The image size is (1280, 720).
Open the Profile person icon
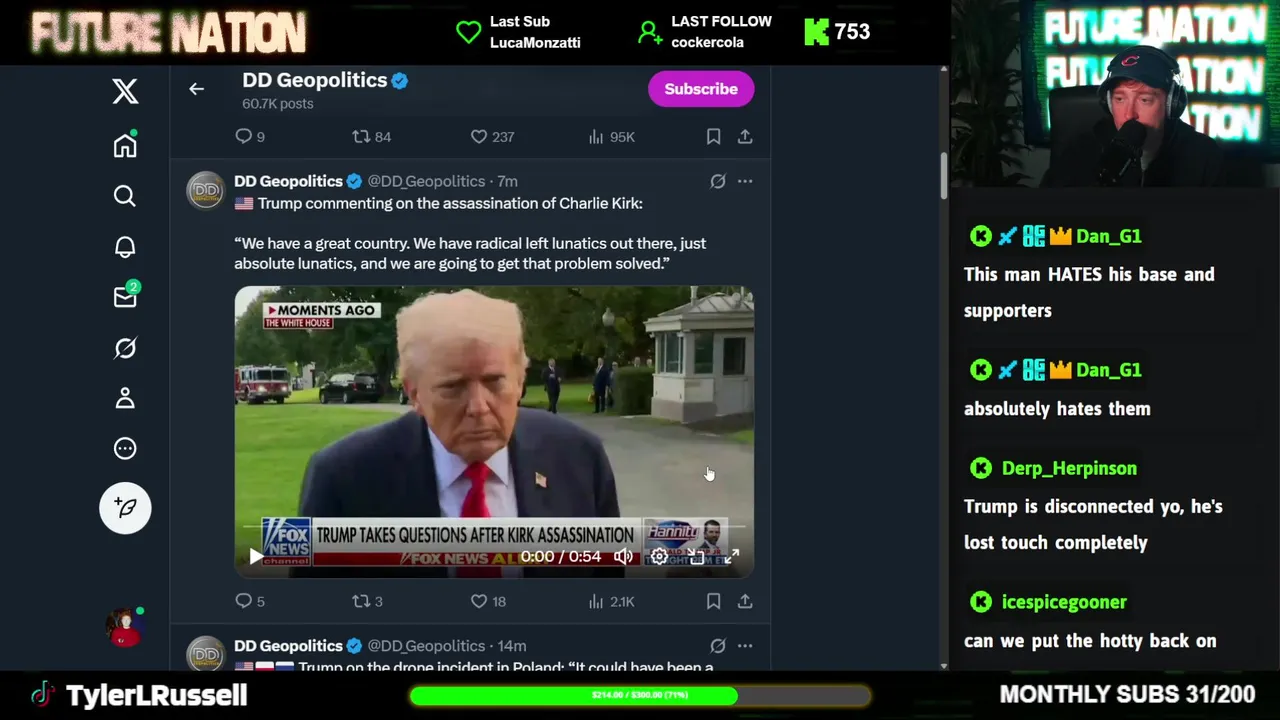click(x=125, y=398)
